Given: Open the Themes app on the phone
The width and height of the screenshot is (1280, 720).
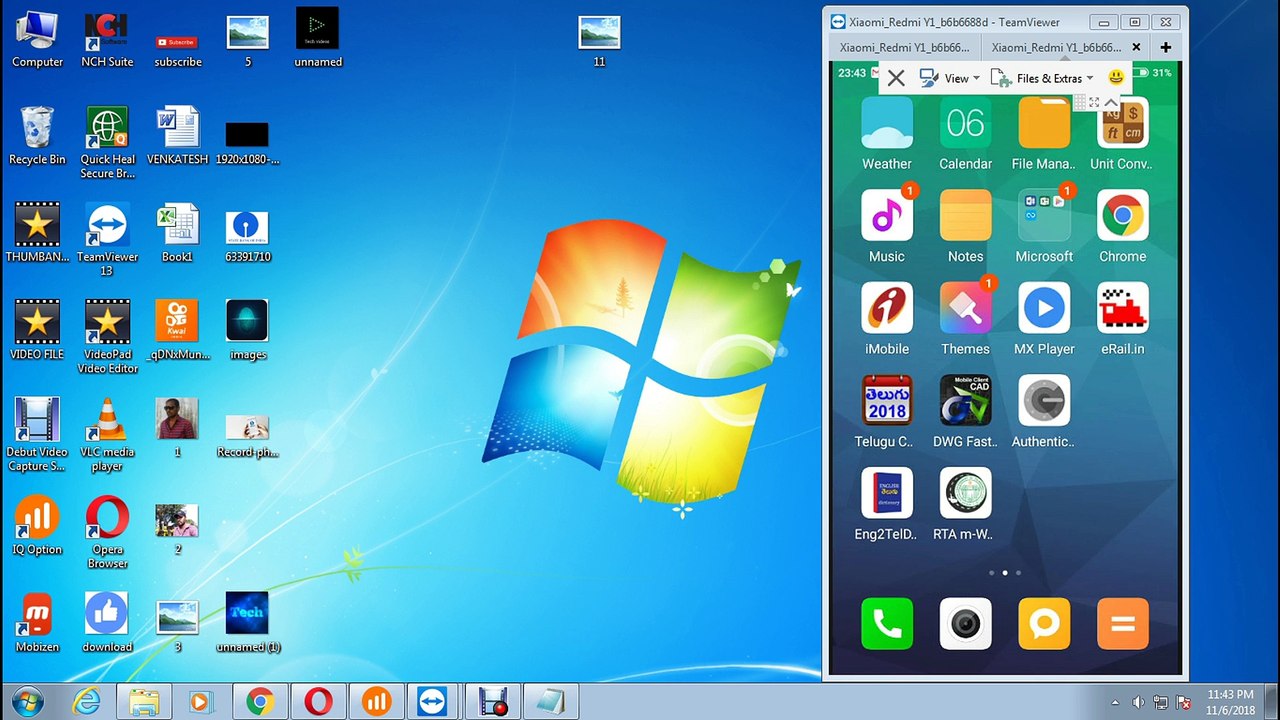Looking at the screenshot, I should 965,308.
